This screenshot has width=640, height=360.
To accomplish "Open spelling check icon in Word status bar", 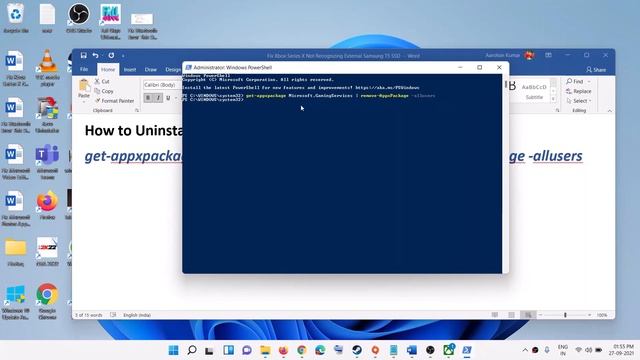I will [113, 315].
